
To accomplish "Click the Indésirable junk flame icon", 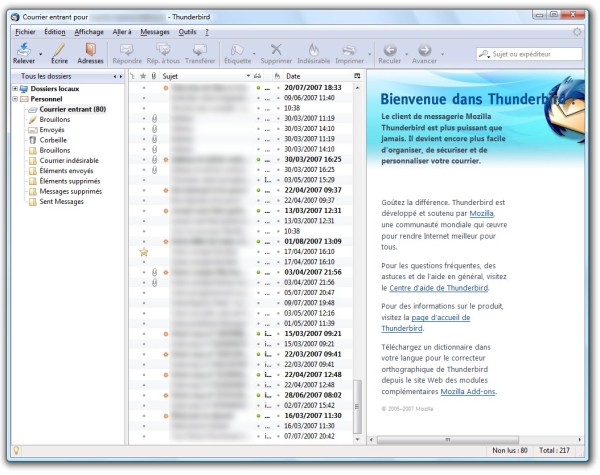I will [311, 46].
